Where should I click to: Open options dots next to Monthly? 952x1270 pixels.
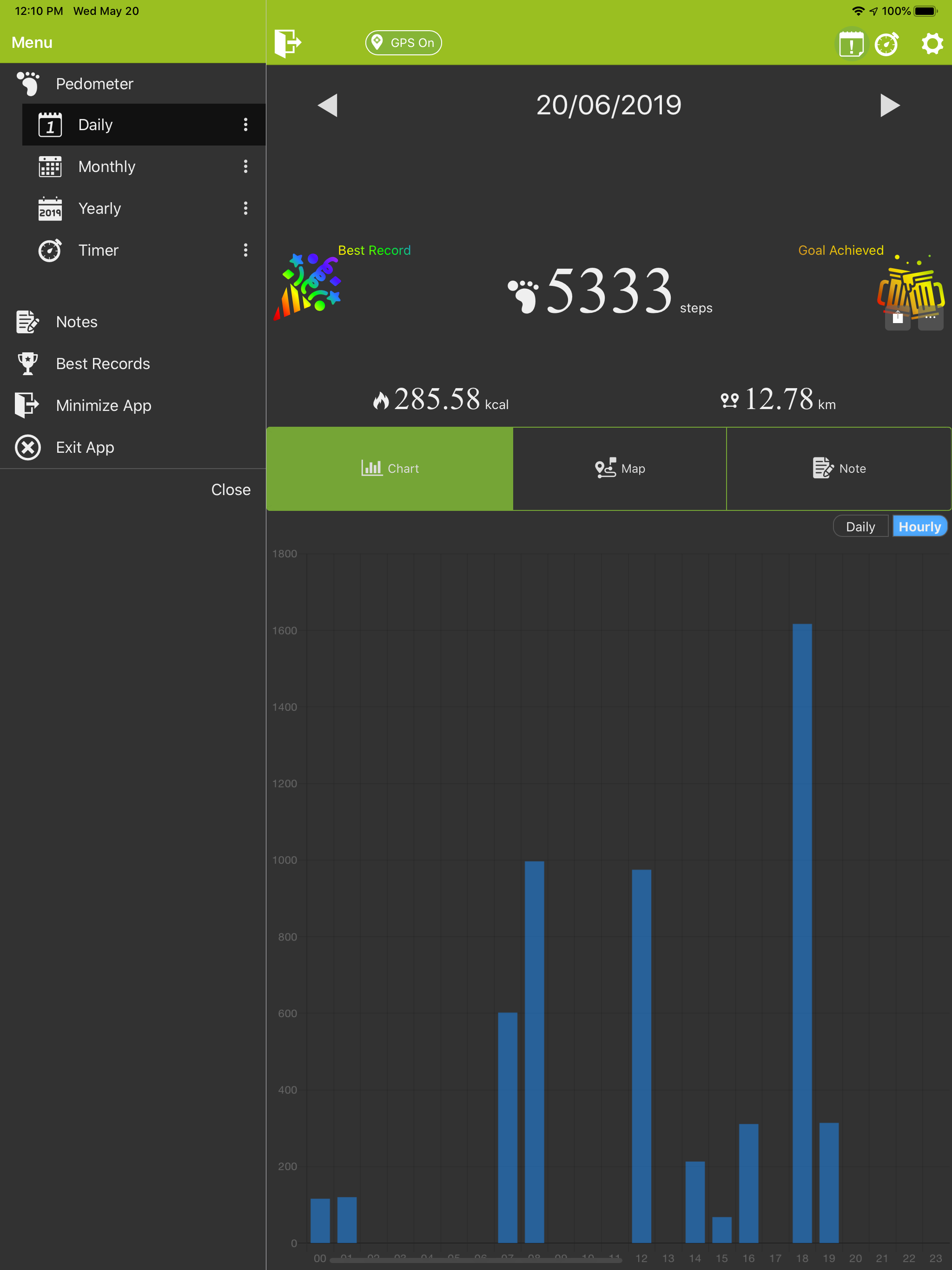[x=246, y=166]
